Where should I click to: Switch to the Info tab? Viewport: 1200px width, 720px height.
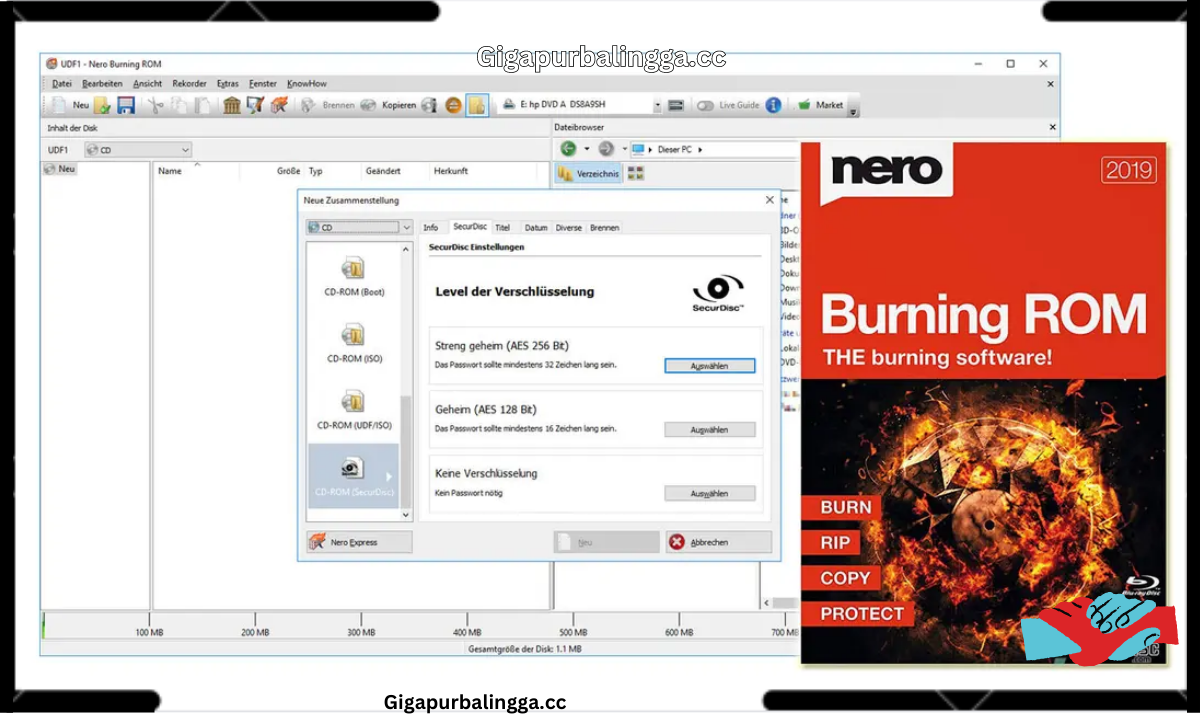(x=430, y=228)
